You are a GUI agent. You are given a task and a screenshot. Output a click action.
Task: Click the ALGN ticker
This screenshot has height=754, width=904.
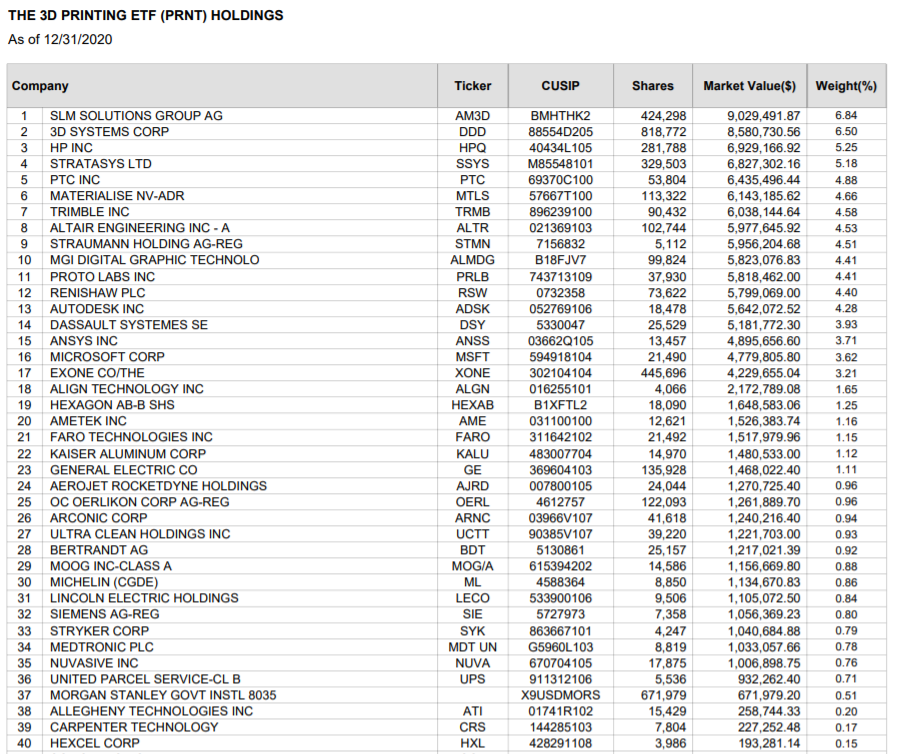click(473, 389)
